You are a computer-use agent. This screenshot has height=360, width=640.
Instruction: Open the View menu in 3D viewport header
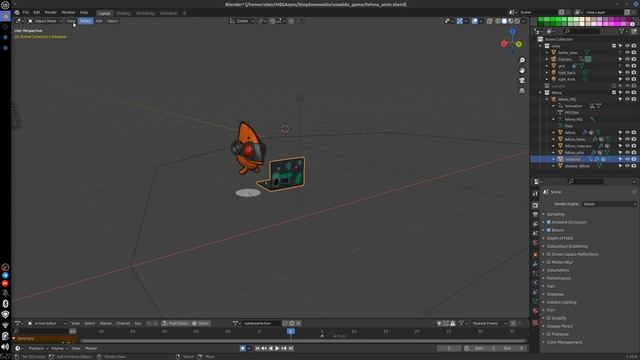coord(71,21)
